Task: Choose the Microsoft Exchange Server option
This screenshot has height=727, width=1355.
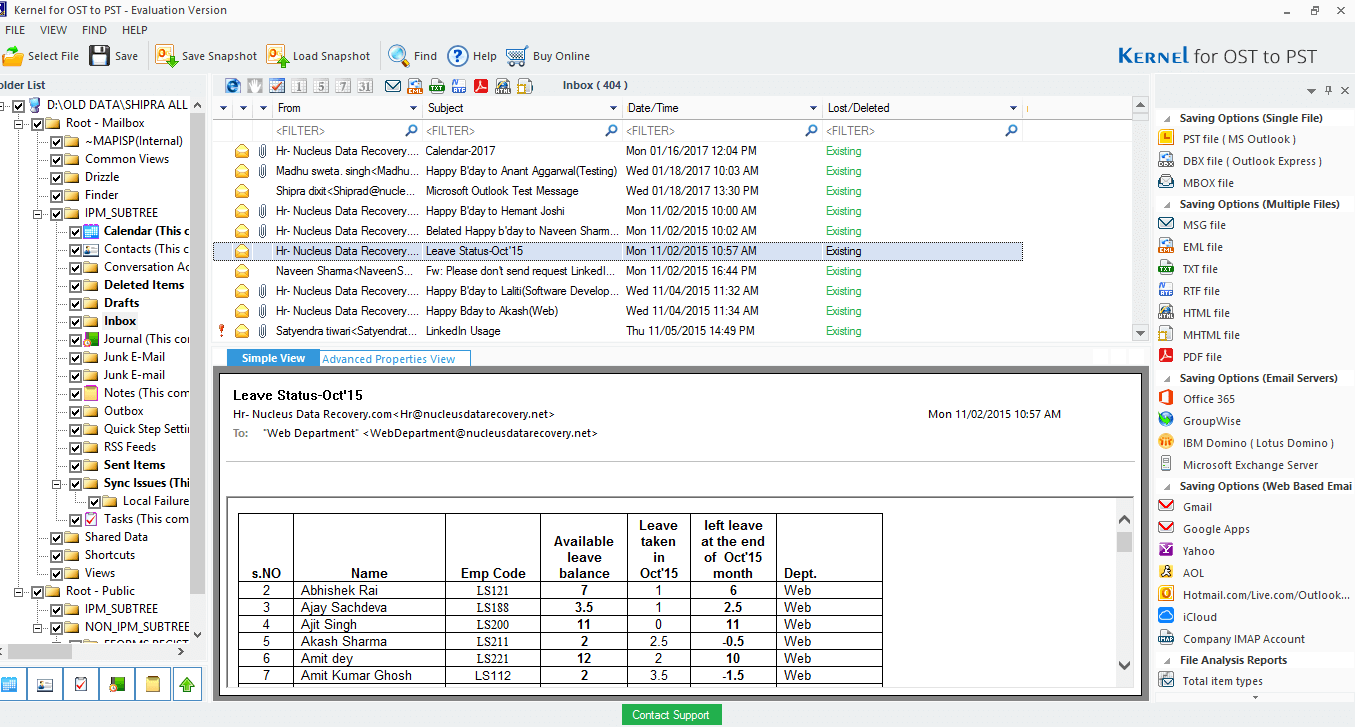Action: 1250,465
